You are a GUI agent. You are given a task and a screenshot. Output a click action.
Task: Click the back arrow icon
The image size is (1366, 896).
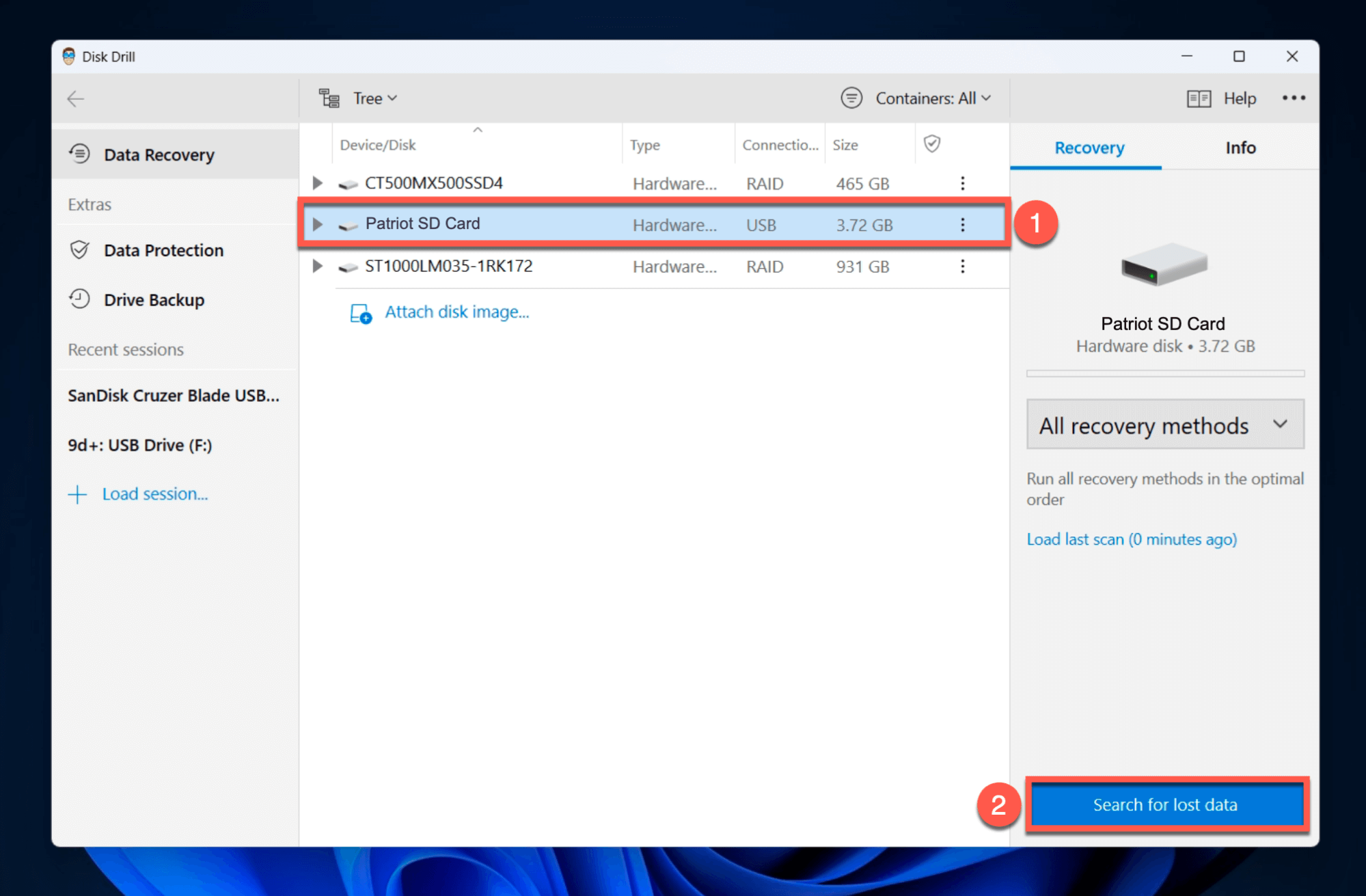[x=76, y=99]
